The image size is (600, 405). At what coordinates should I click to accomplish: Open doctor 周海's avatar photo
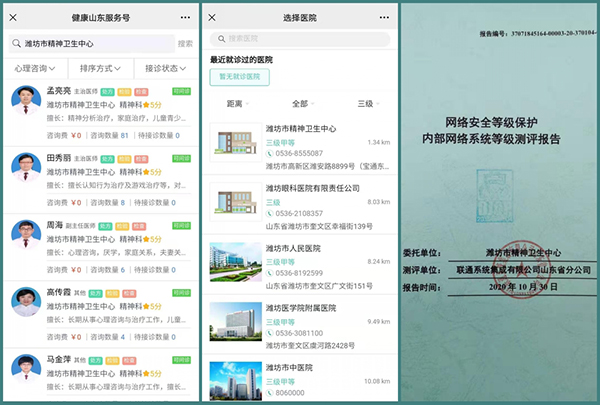(x=26, y=235)
